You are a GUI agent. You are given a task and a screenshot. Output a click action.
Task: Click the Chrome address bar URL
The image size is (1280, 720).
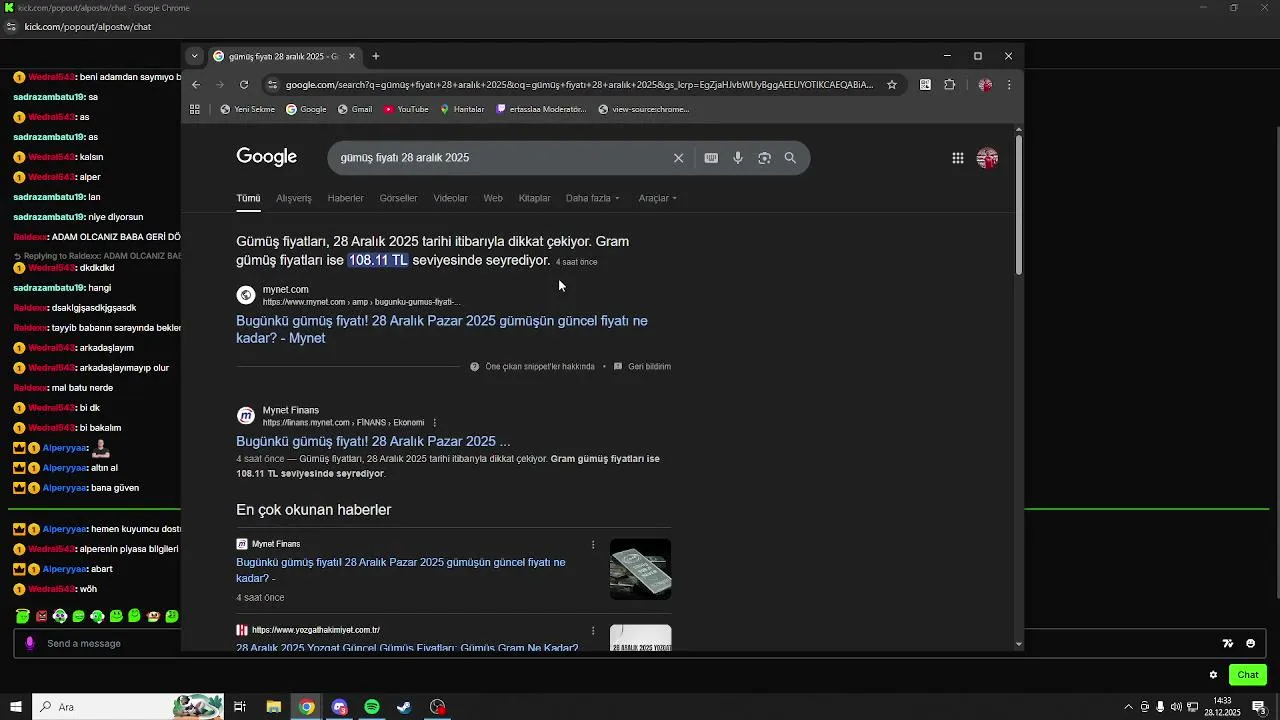coord(579,85)
